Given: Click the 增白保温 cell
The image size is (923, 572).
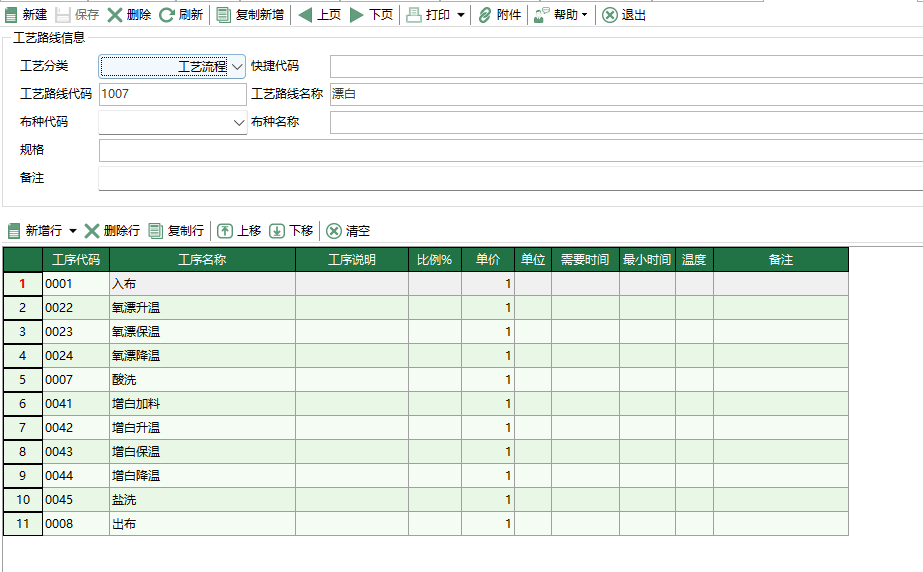Looking at the screenshot, I should (x=202, y=452).
